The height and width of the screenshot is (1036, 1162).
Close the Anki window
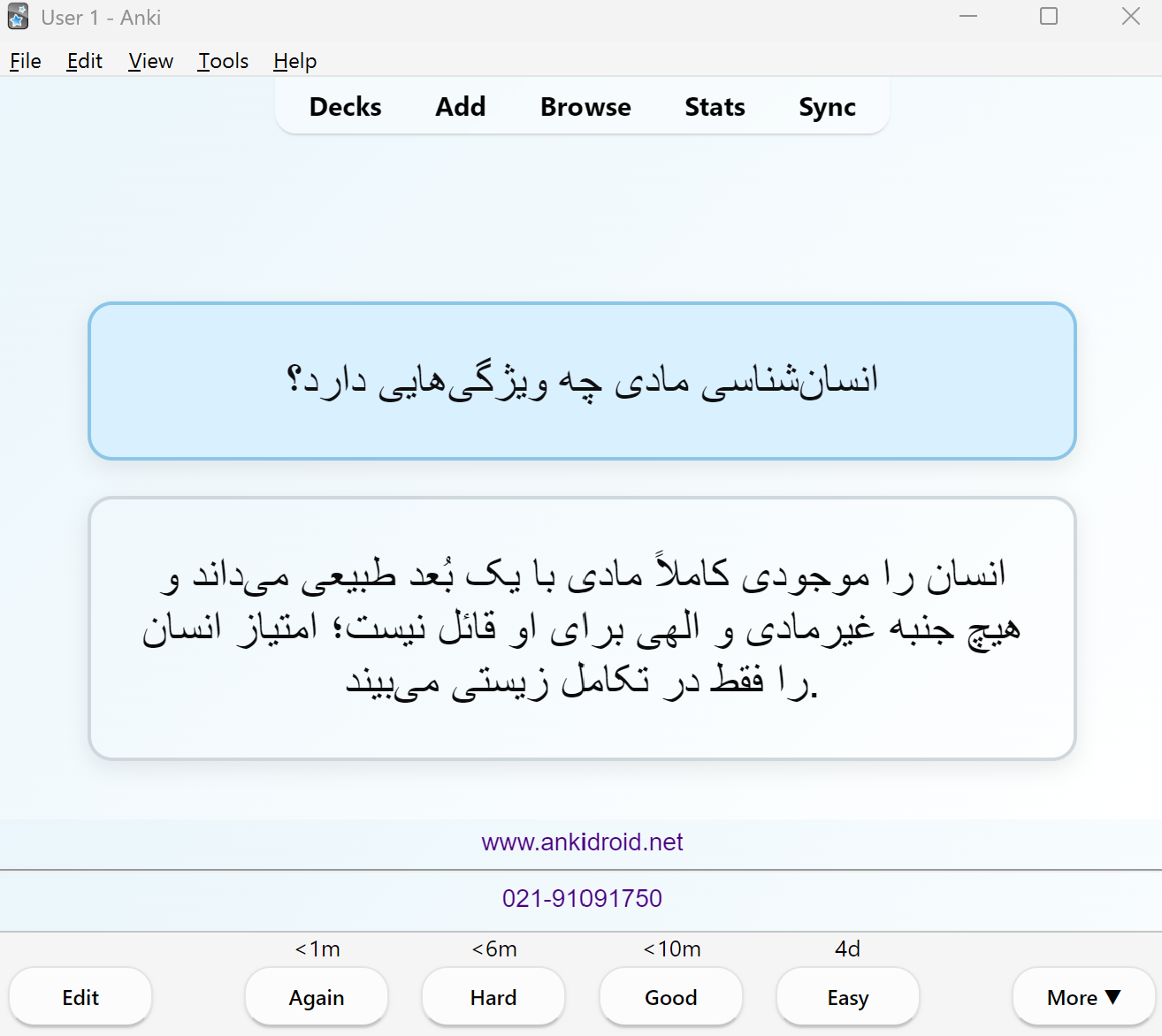pyautogui.click(x=1131, y=16)
